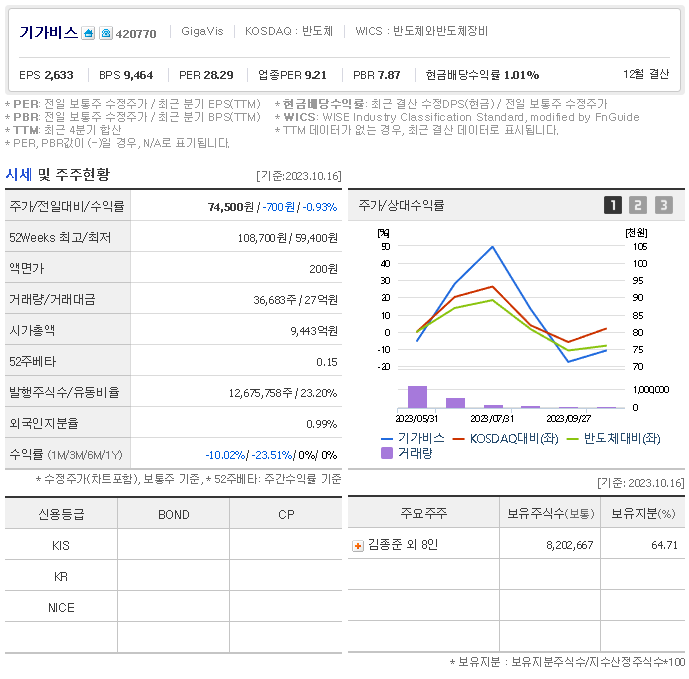This screenshot has width=689, height=679.
Task: Click the NICE credit rating row
Action: click(173, 607)
